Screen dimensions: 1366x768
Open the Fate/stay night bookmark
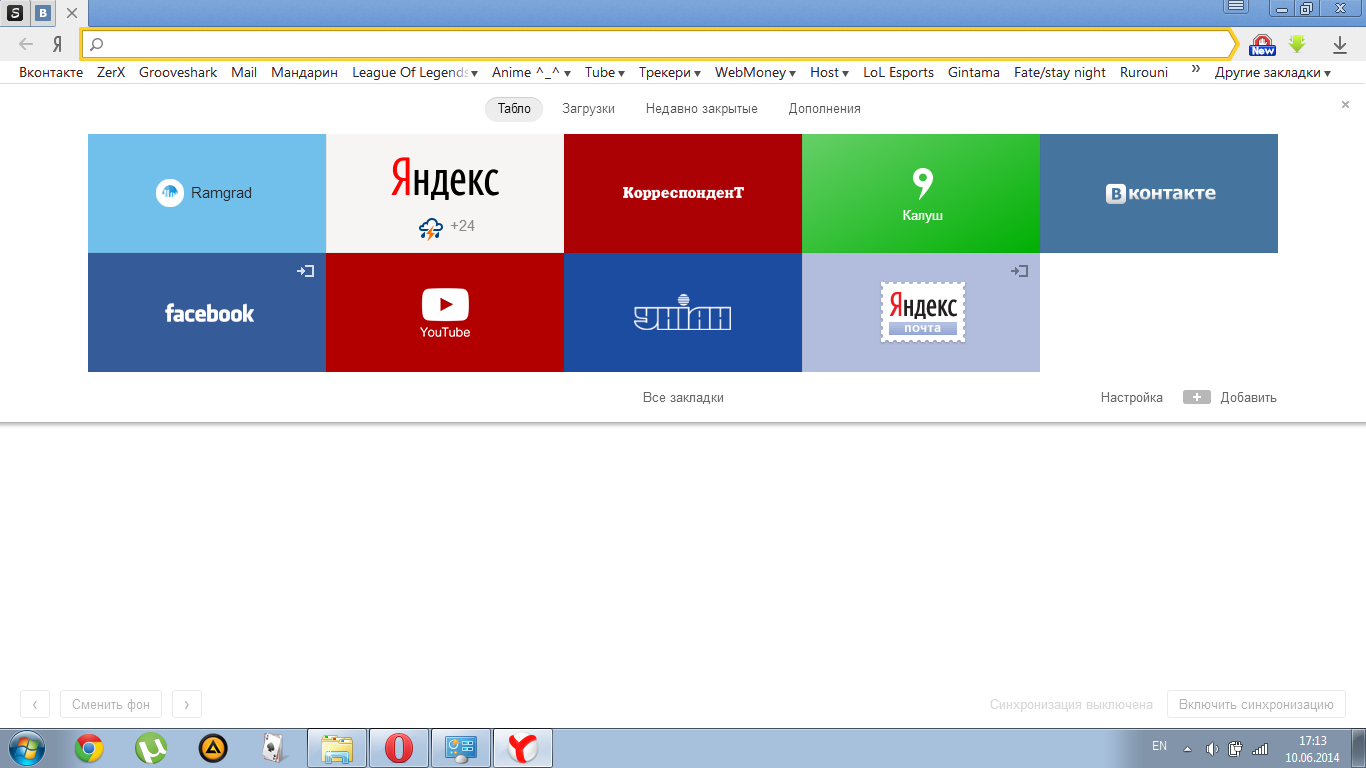1060,72
